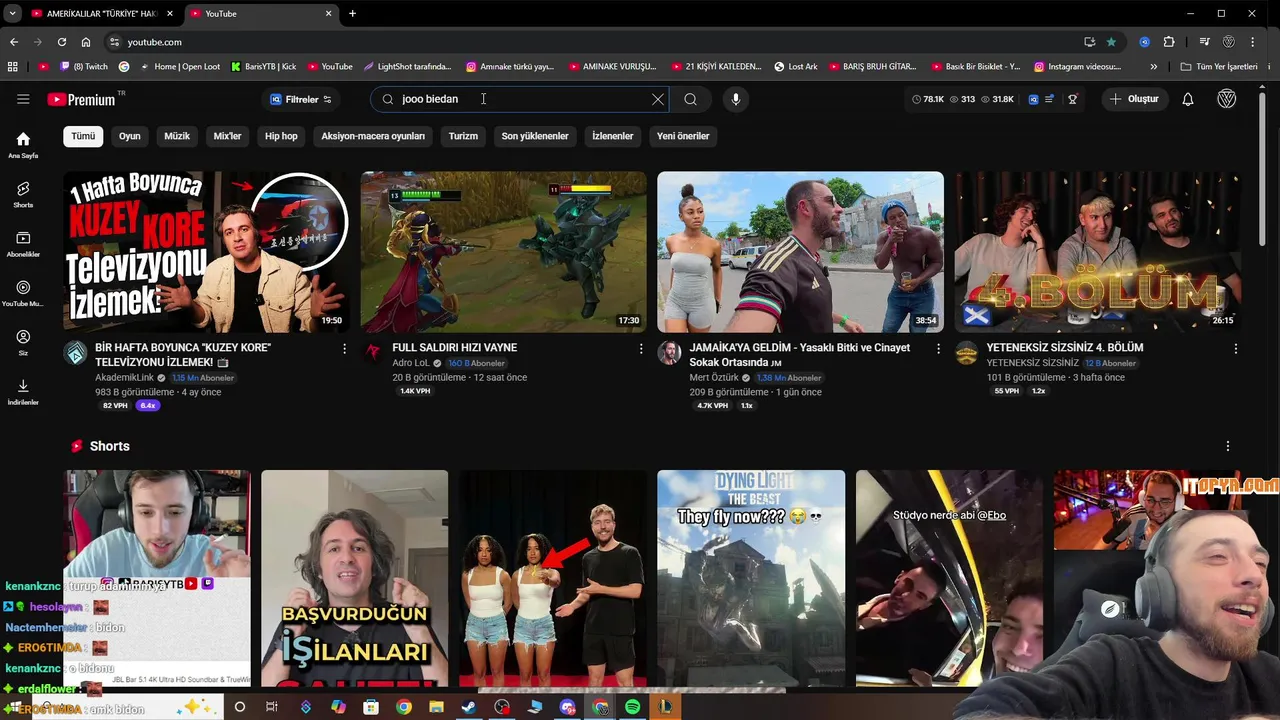The width and height of the screenshot is (1280, 720).
Task: Open Mert Öztürk channel link
Action: [715, 378]
